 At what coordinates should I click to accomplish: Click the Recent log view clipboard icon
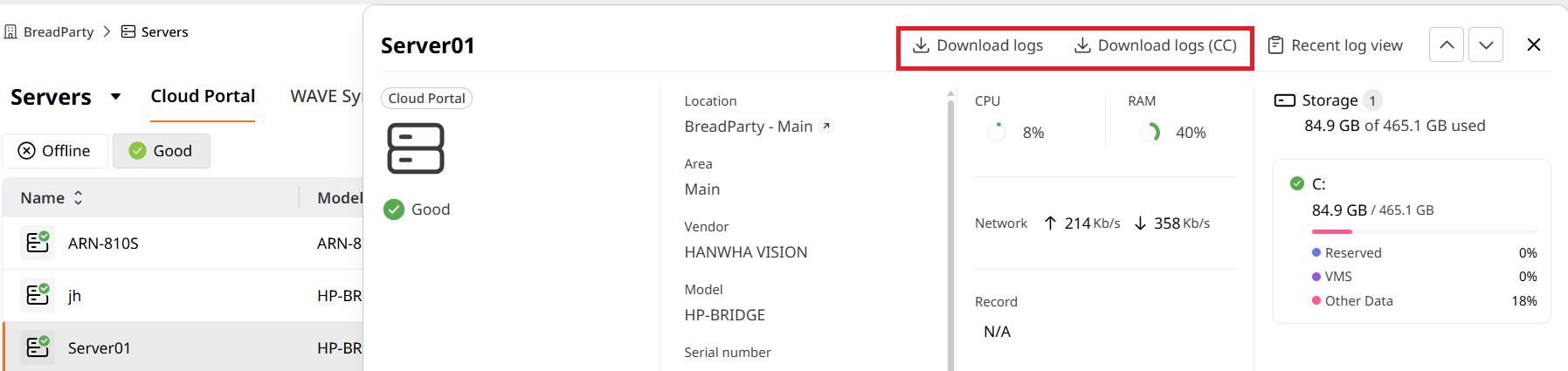1275,45
